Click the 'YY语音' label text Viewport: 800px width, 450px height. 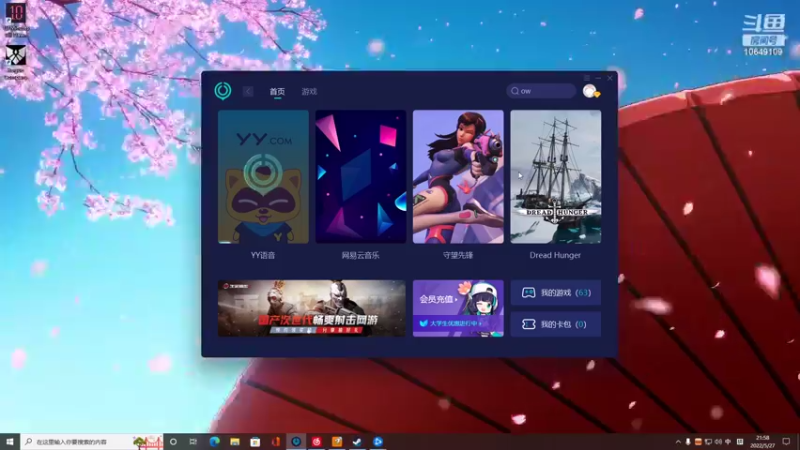click(263, 255)
